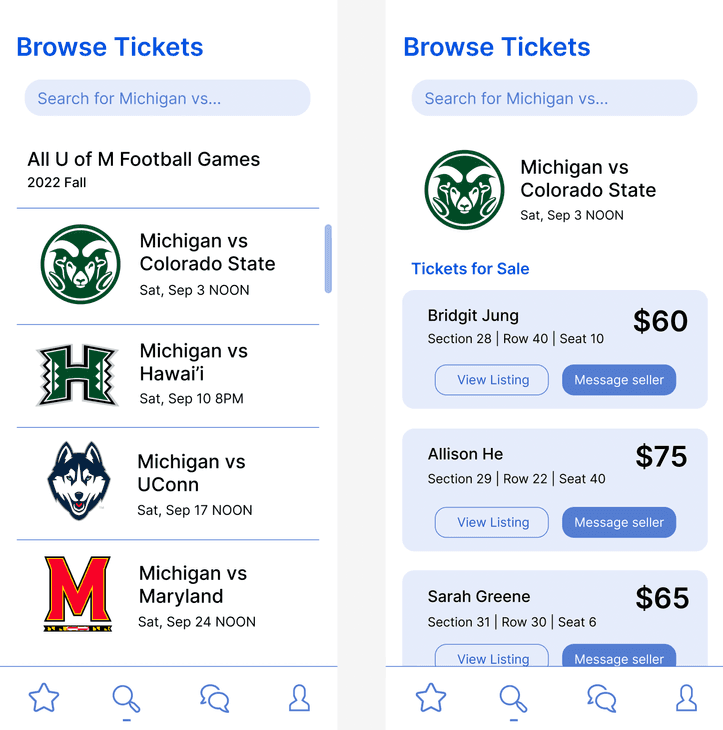Message seller Allison He
This screenshot has height=730, width=723.
coord(619,522)
